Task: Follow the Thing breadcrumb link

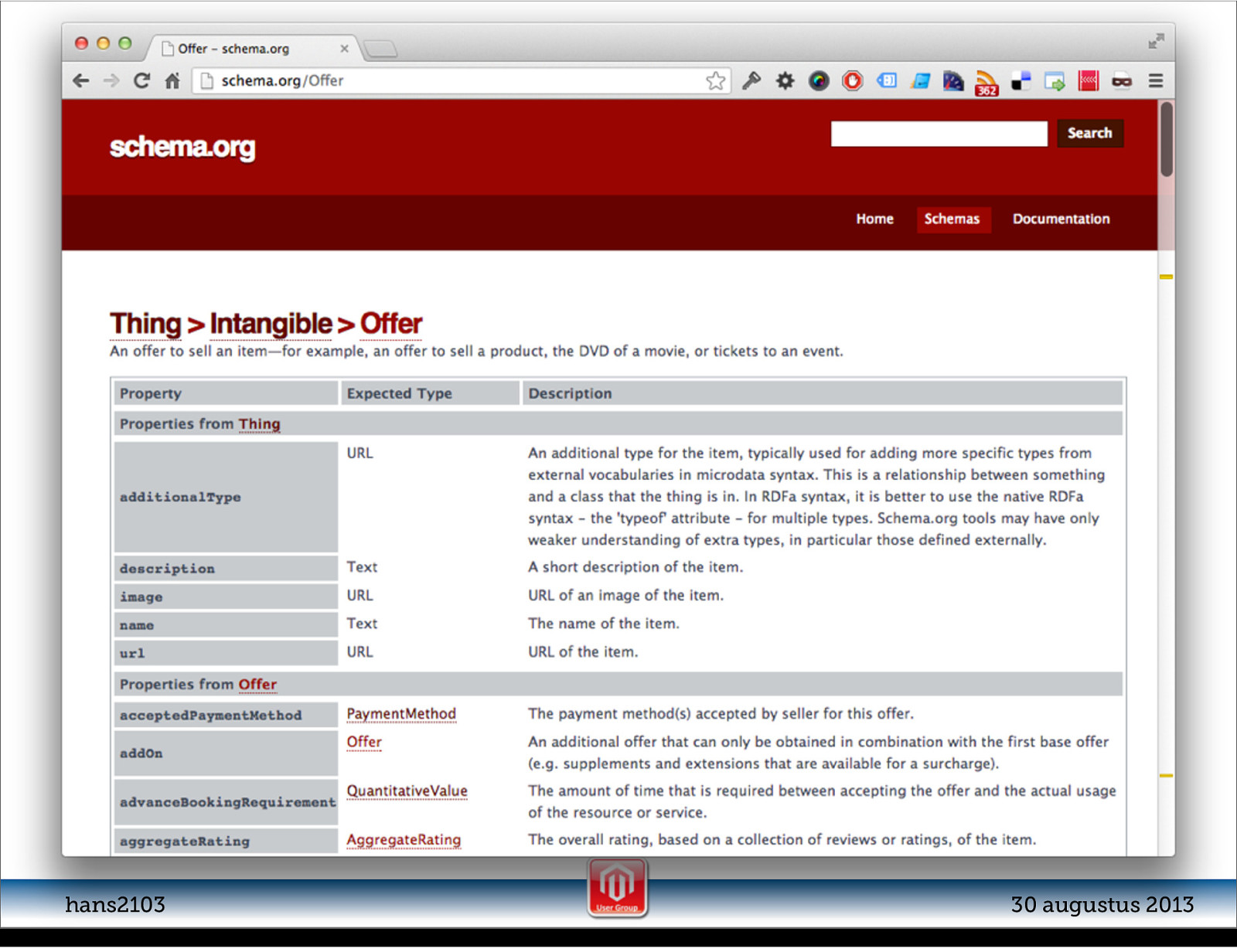Action: coord(145,324)
